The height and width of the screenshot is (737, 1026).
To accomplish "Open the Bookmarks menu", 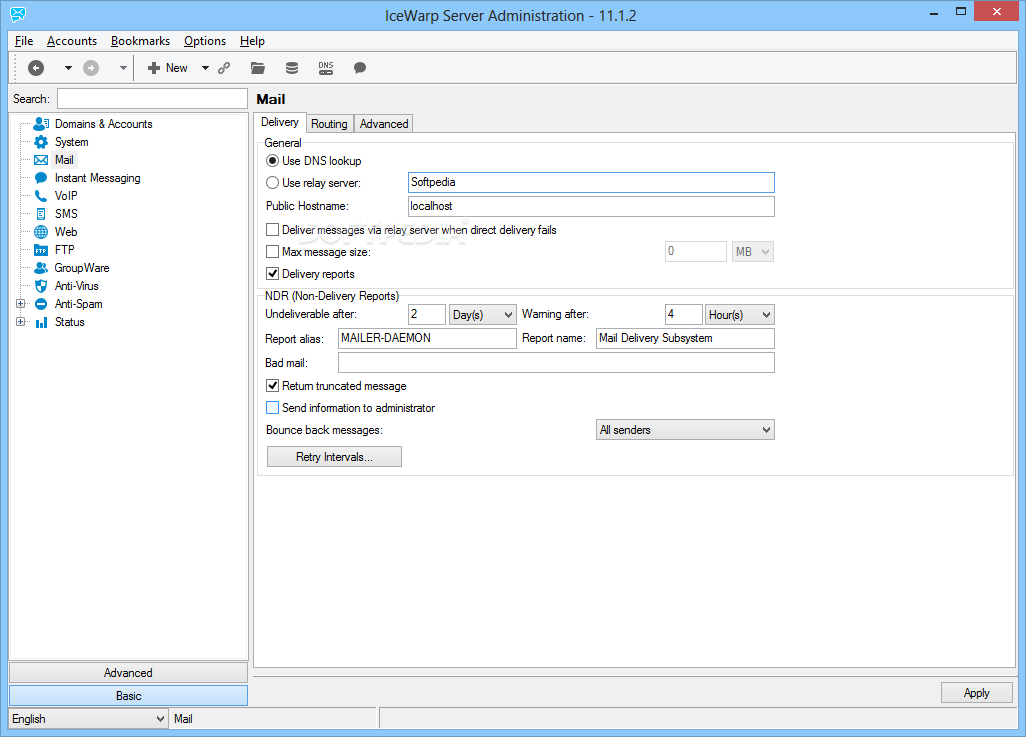I will (x=140, y=41).
